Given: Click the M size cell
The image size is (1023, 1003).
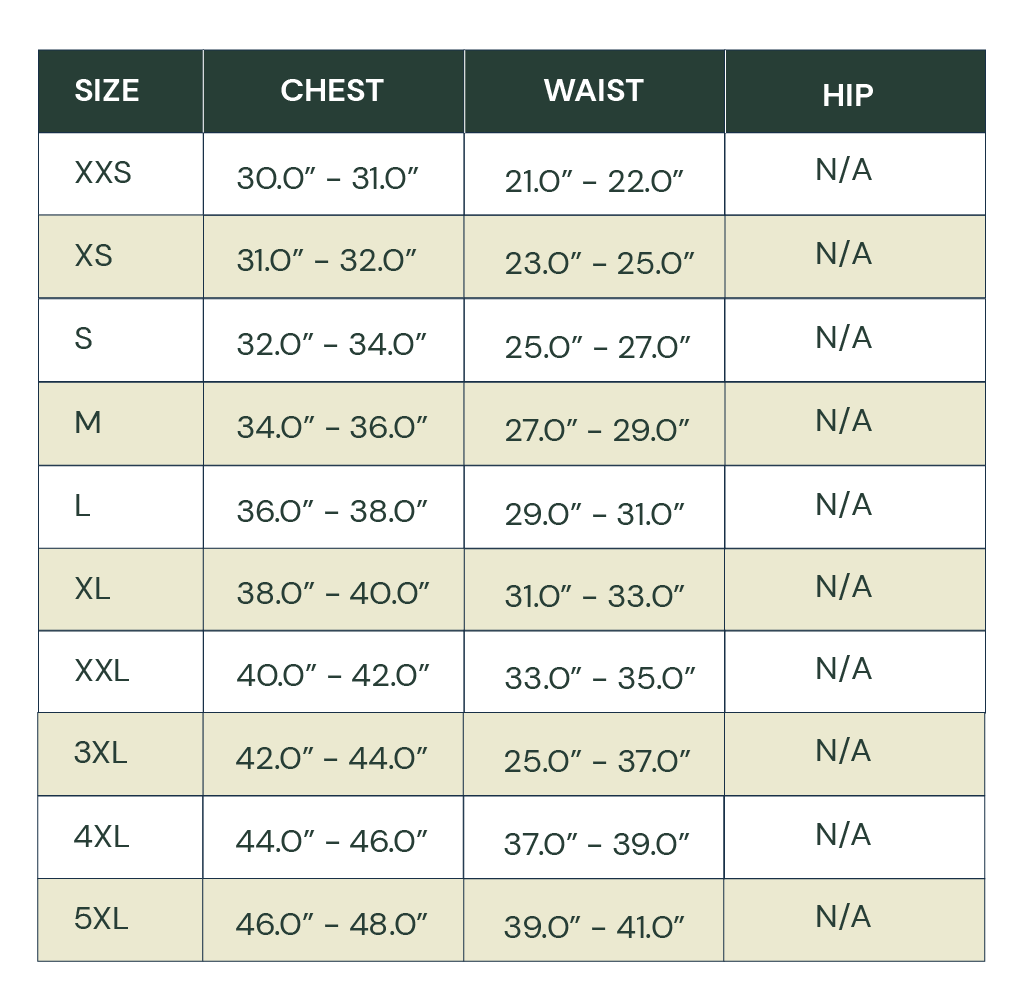Looking at the screenshot, I should click(88, 423).
